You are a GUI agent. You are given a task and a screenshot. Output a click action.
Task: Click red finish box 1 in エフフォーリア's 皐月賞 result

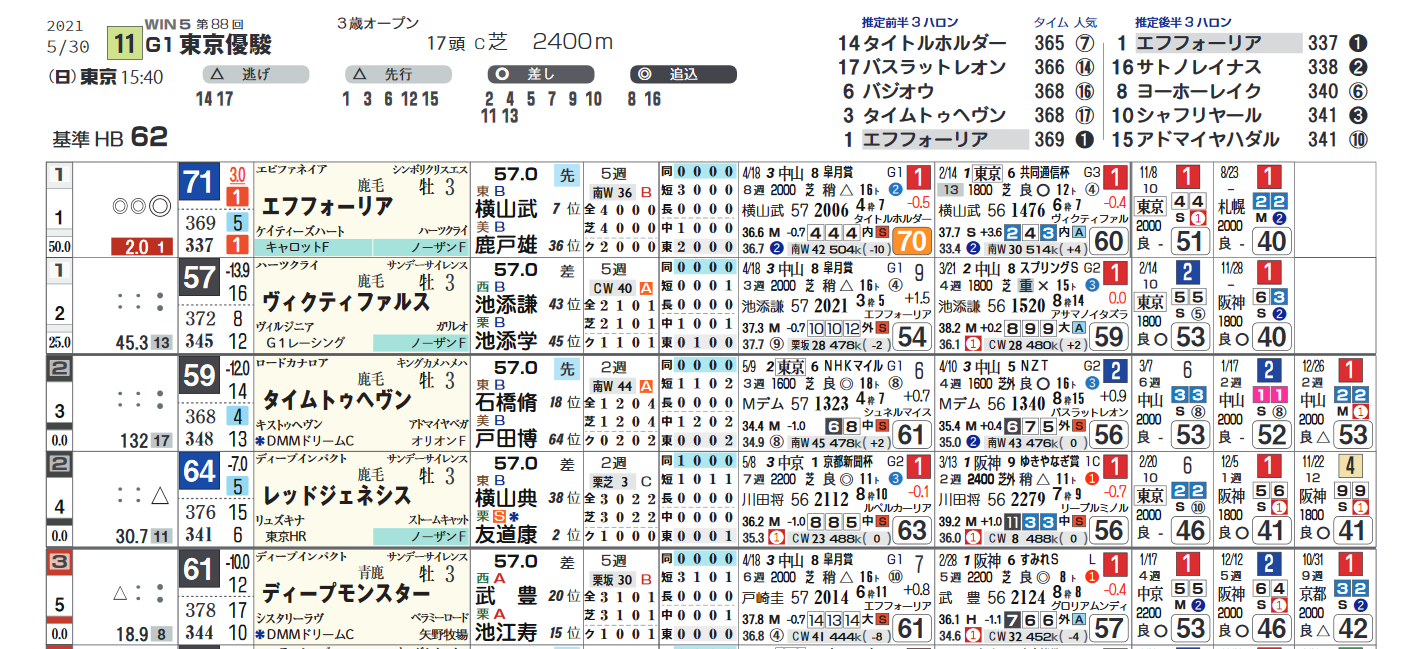tap(917, 179)
